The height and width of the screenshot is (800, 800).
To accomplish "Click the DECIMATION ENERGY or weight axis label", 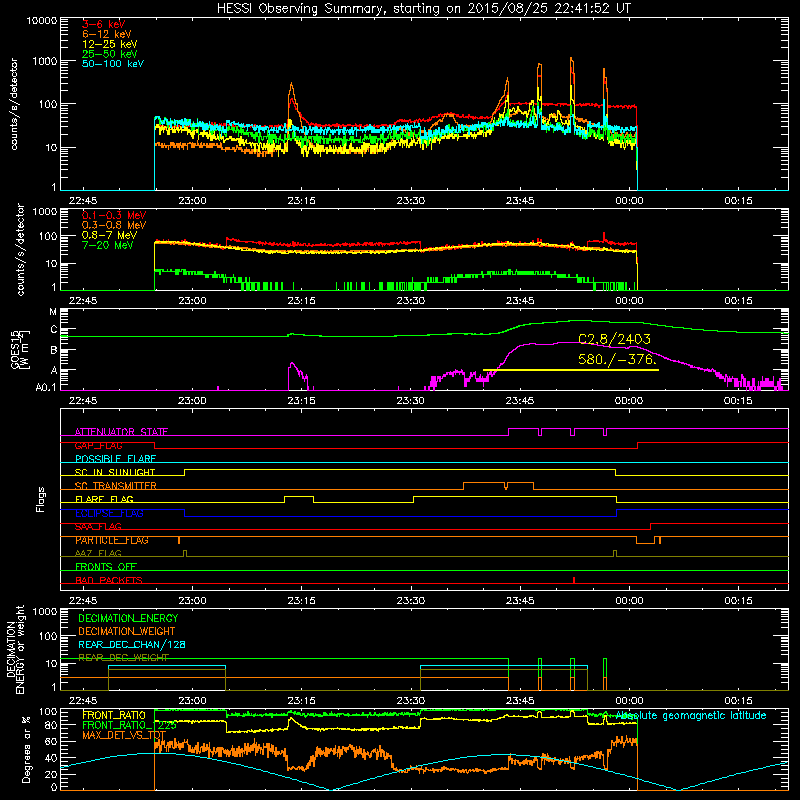I will click(x=15, y=649).
